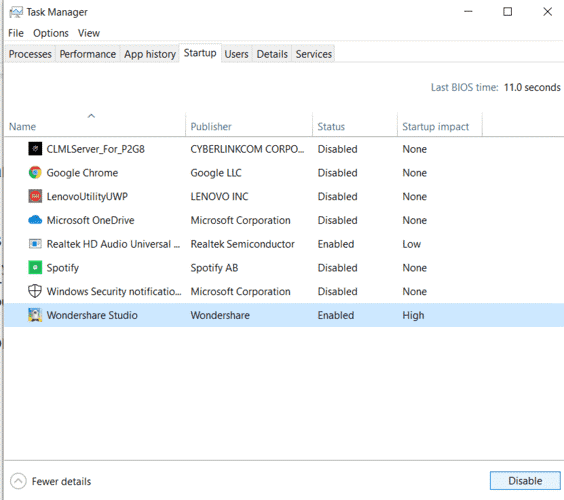
Task: Click the CLMLServer_For_P2G8 app icon
Action: click(x=35, y=149)
